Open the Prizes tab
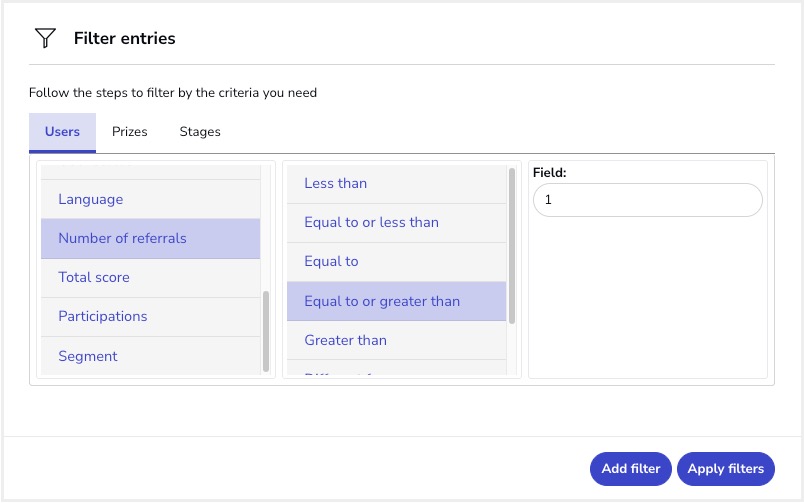Screen dimensions: 804x503 pos(130,132)
